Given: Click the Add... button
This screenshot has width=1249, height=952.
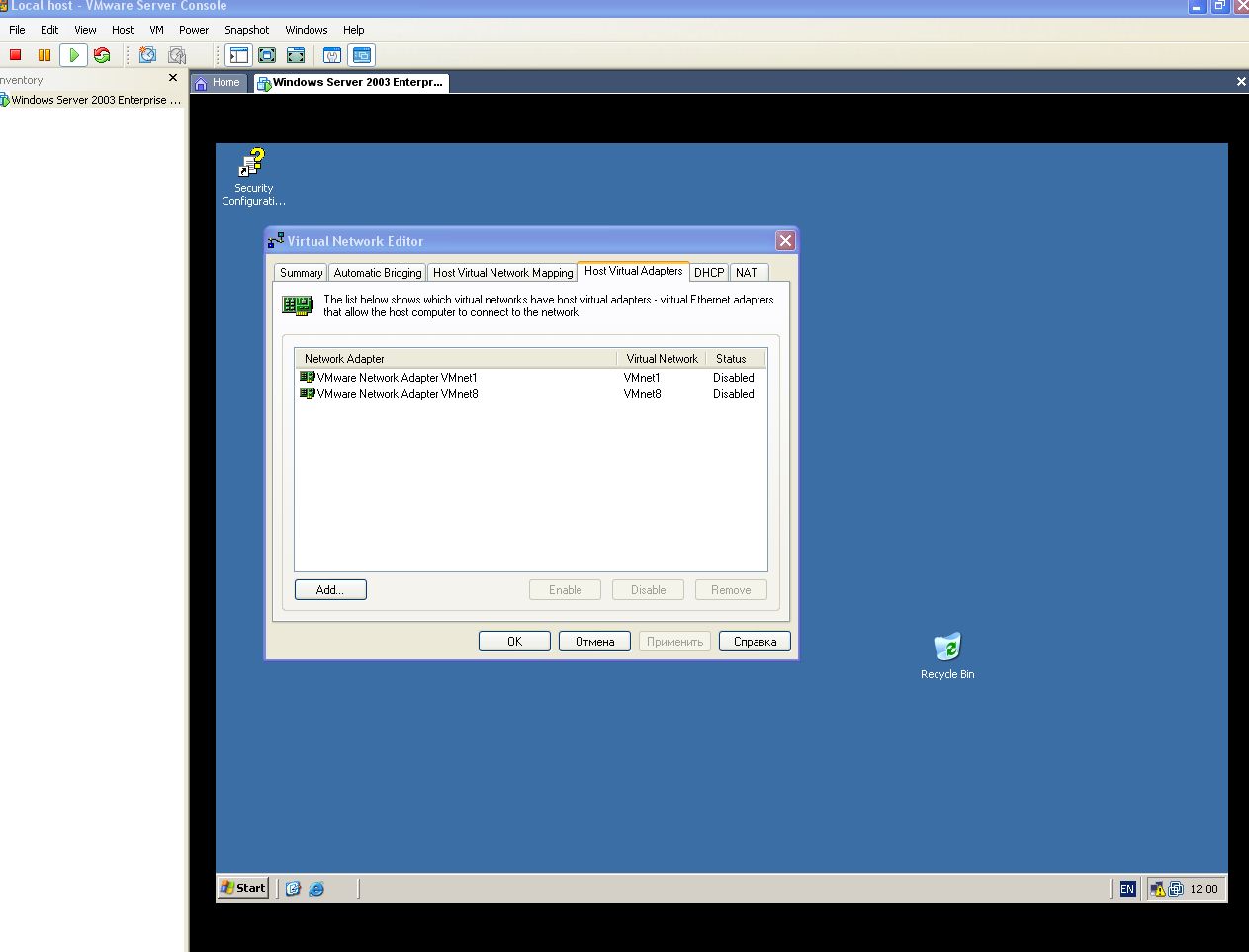Looking at the screenshot, I should (330, 590).
